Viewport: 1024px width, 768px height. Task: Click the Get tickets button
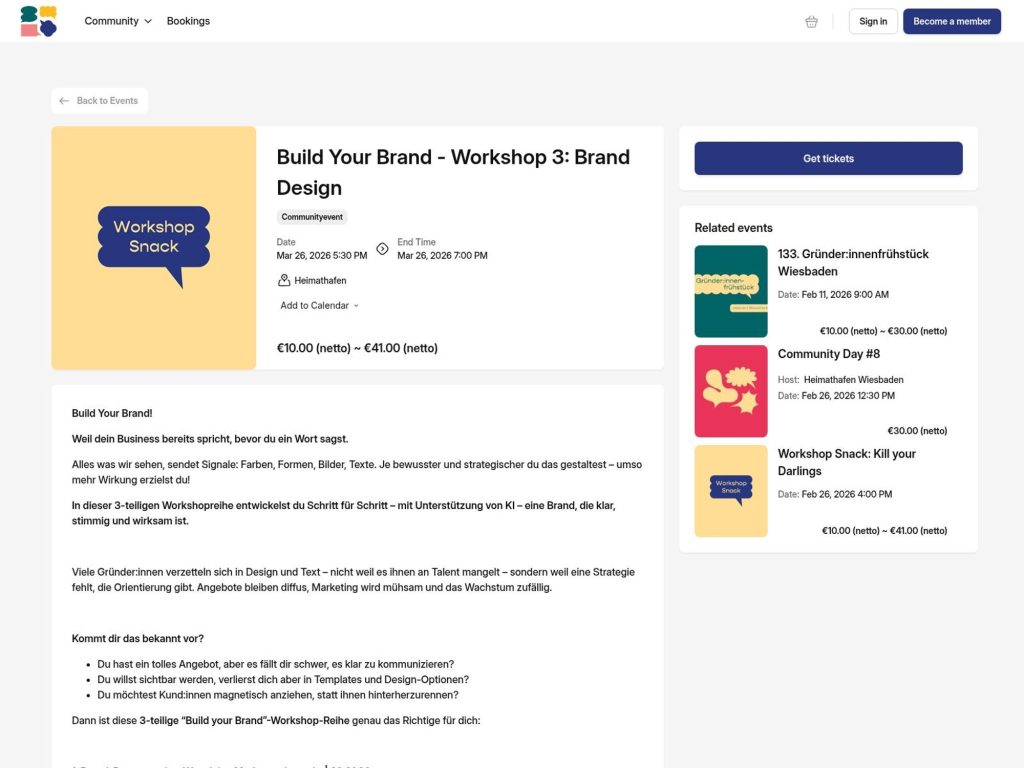pyautogui.click(x=827, y=158)
